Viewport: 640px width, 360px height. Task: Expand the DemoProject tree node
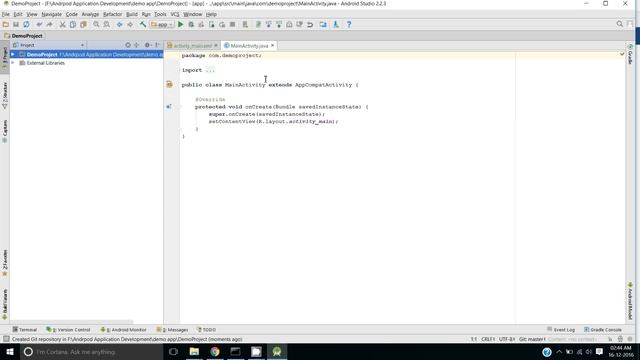click(x=13, y=54)
